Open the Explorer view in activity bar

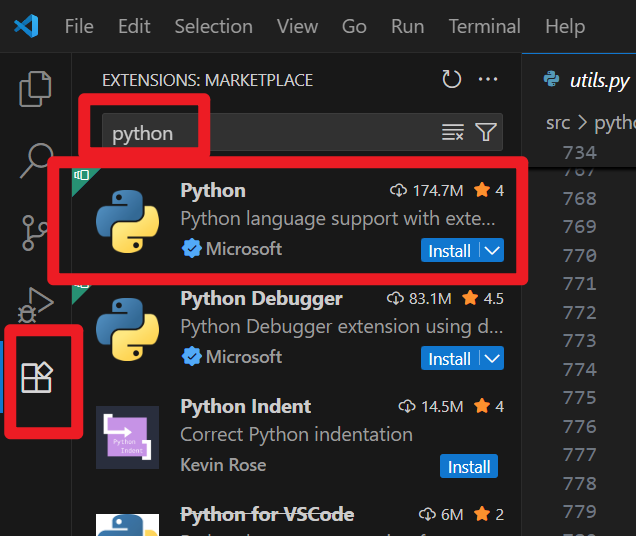click(35, 89)
